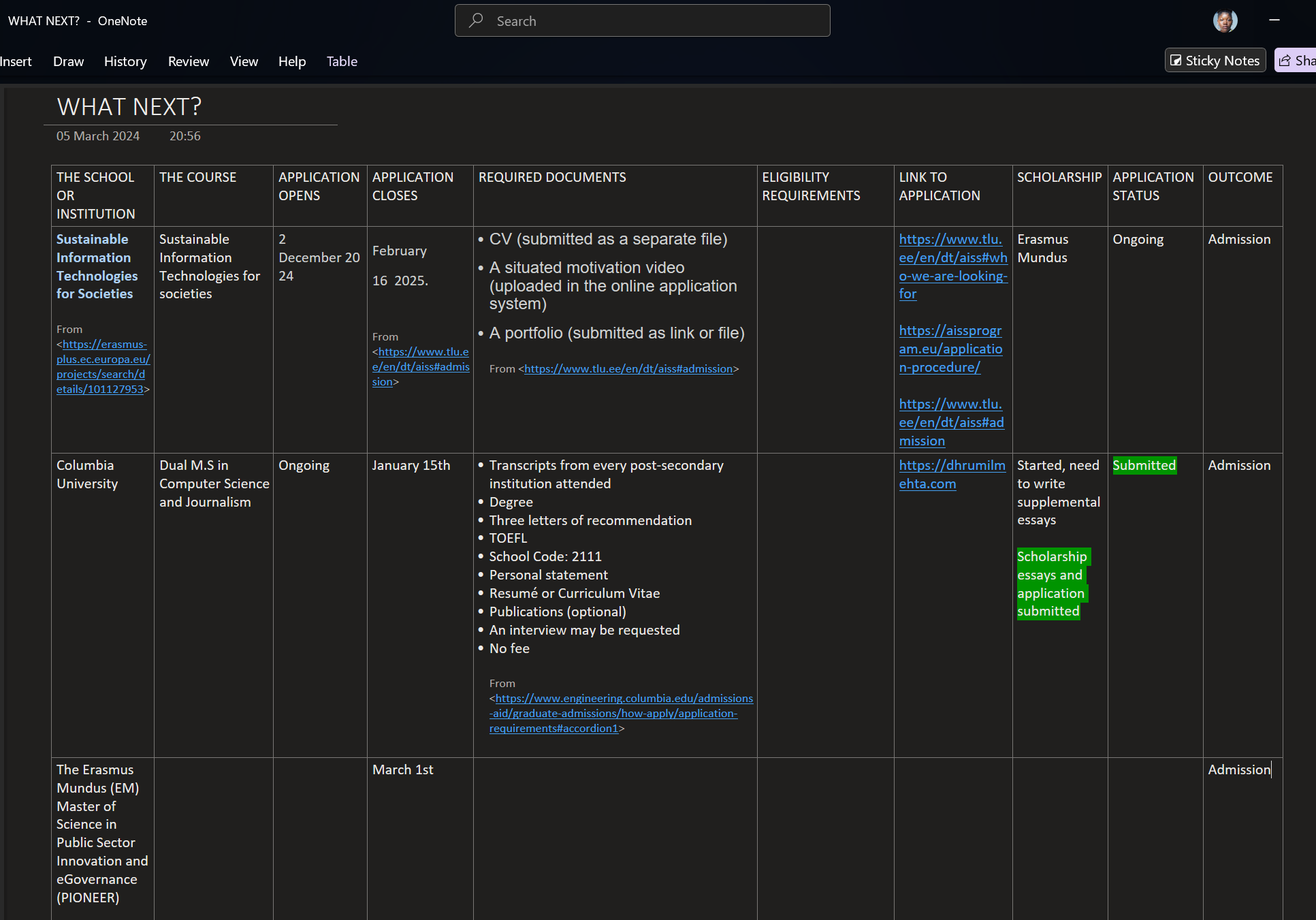1316x920 pixels.
Task: Open the View ribbon tab
Action: pos(244,61)
